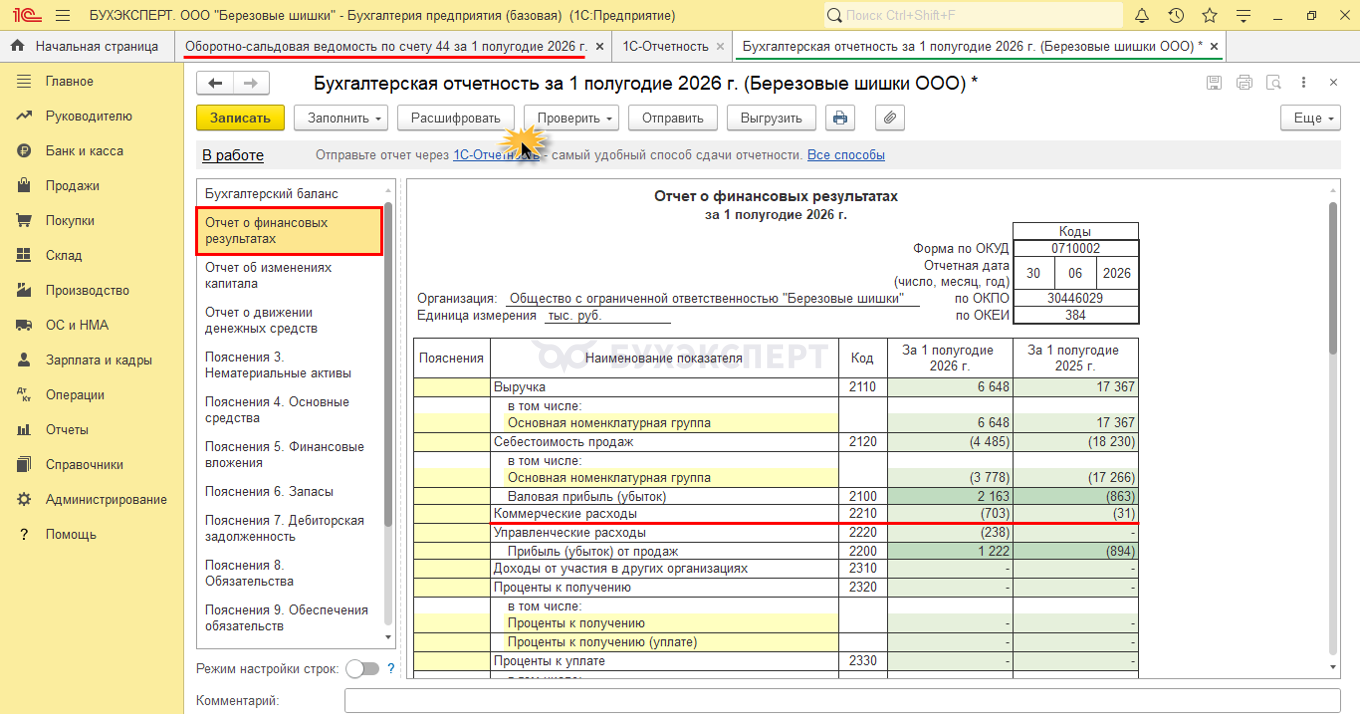Open the Производство section
The image size is (1360, 714).
click(x=87, y=291)
